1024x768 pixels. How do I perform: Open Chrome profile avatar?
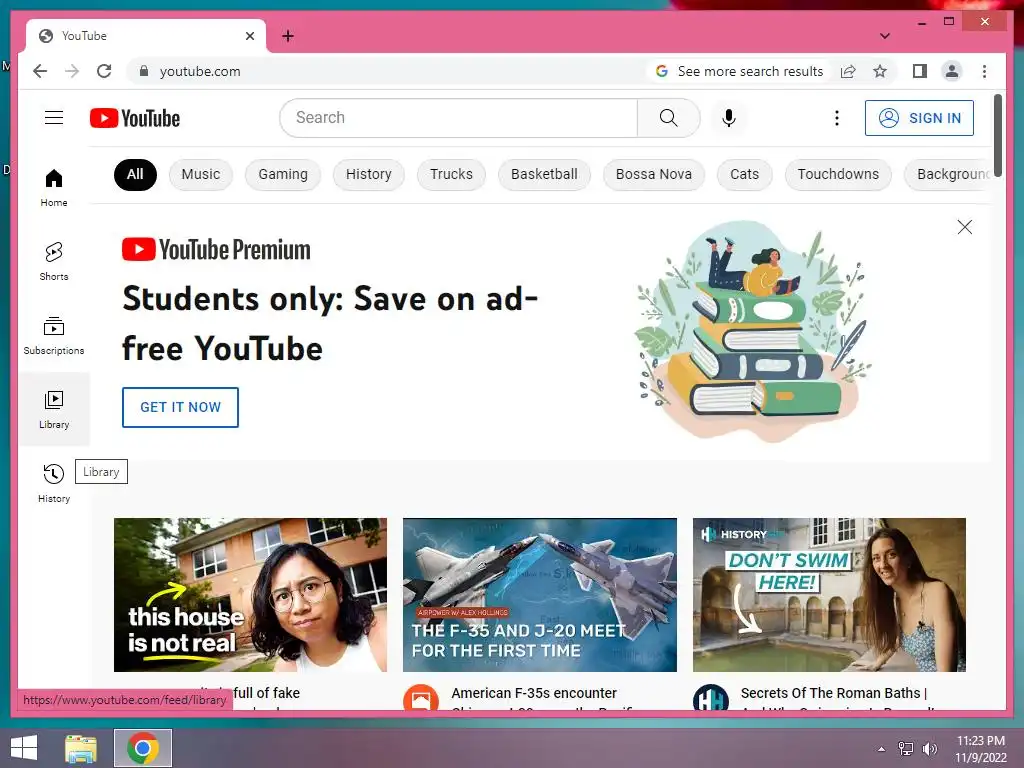952,71
